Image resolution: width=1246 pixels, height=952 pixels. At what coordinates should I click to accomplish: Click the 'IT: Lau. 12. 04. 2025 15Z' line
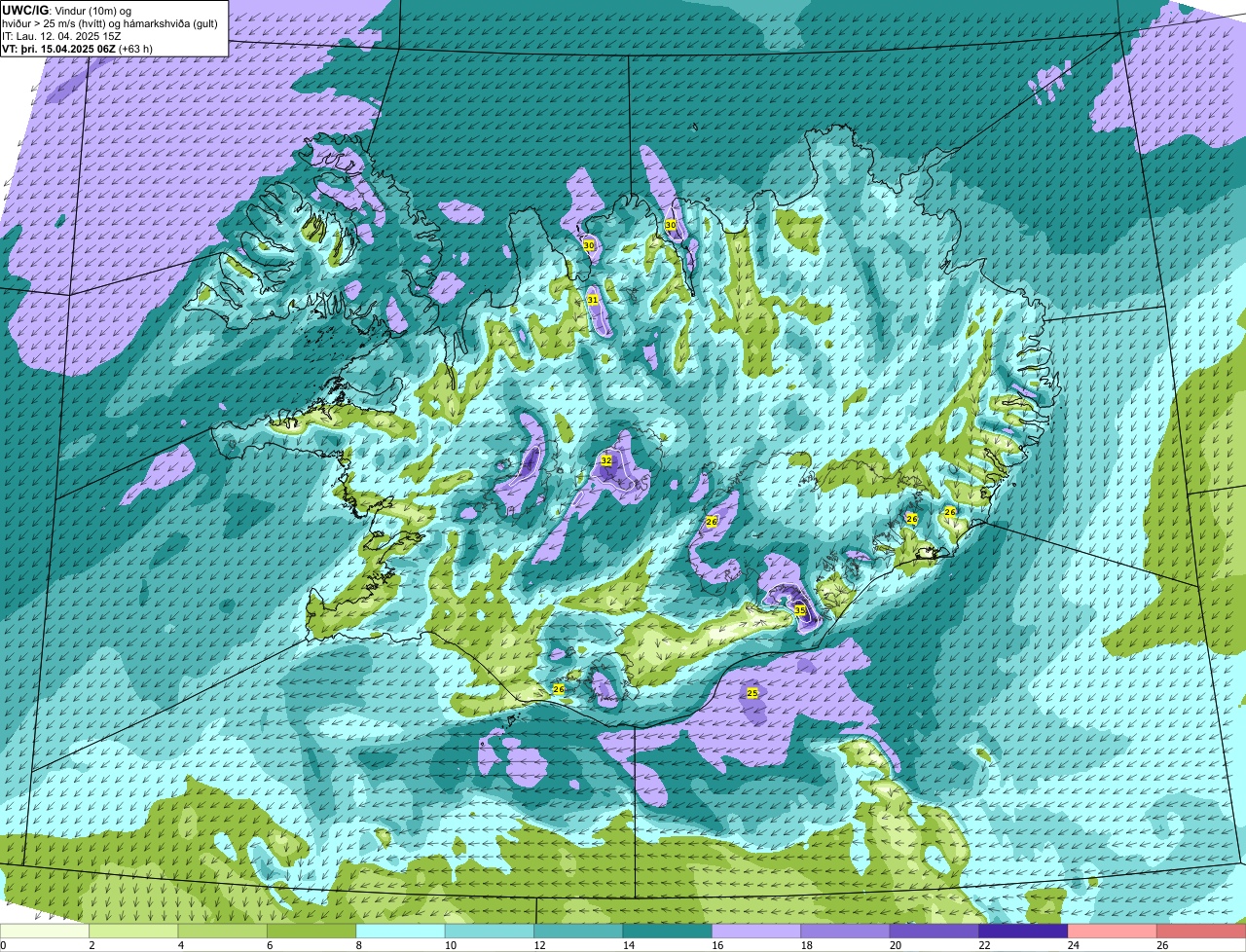(x=62, y=36)
